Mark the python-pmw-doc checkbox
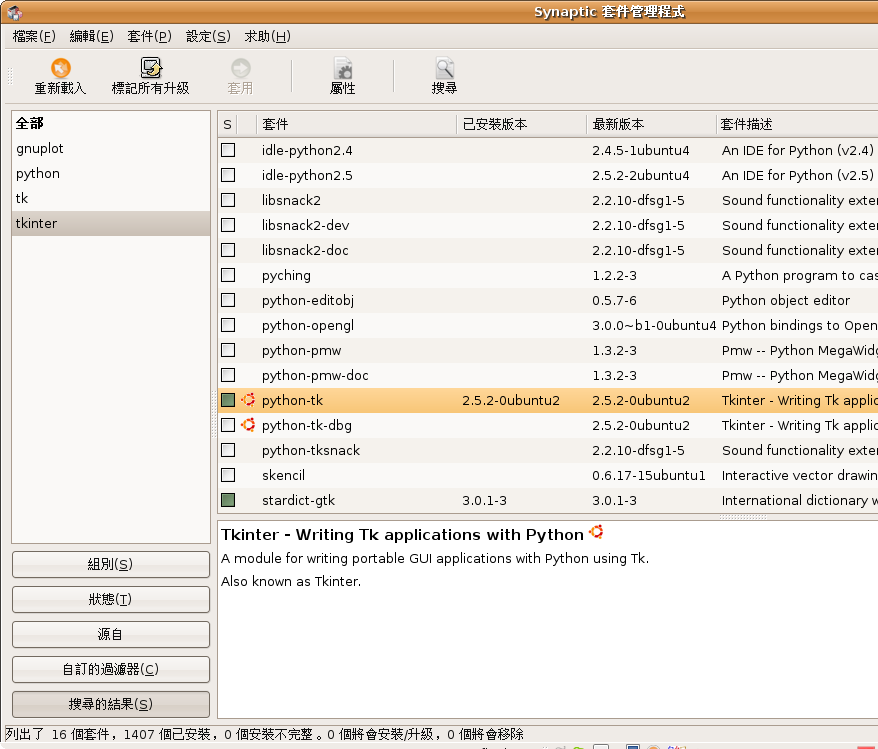The width and height of the screenshot is (878, 749). [x=228, y=375]
